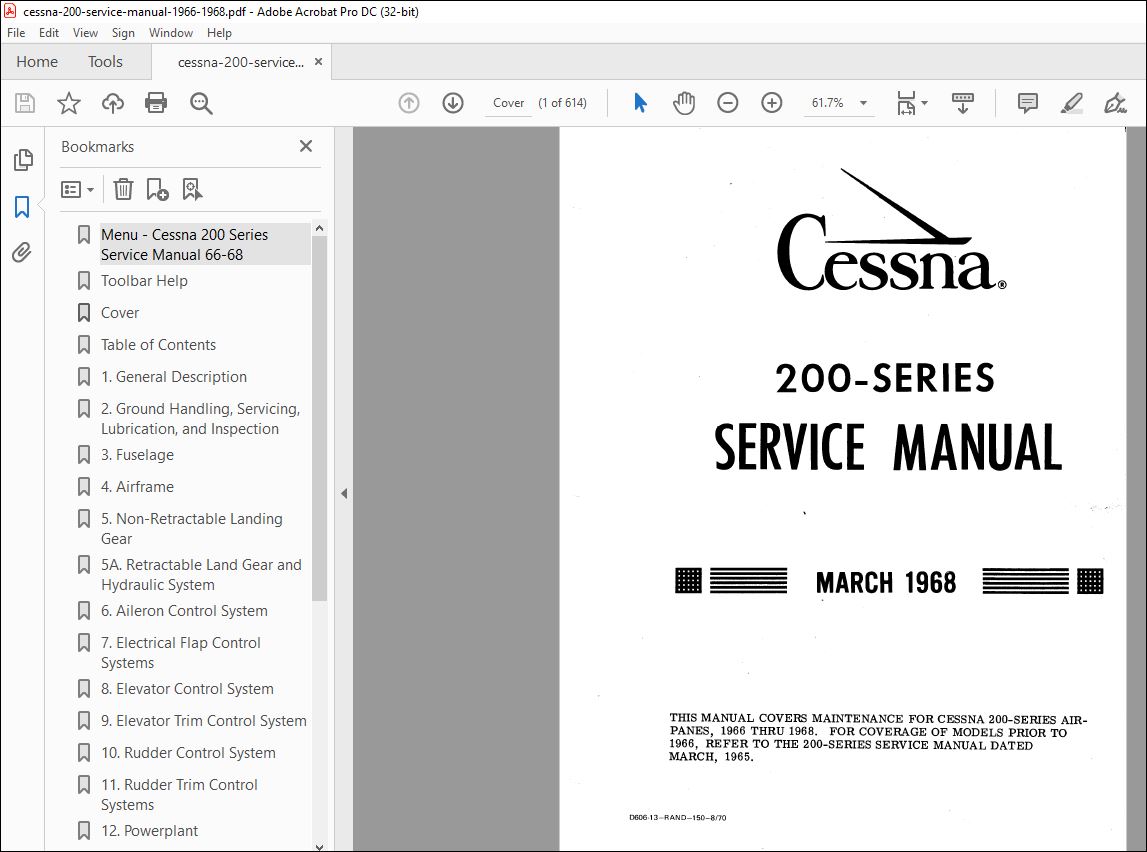Go to 12. Powerplant bookmark

(149, 832)
